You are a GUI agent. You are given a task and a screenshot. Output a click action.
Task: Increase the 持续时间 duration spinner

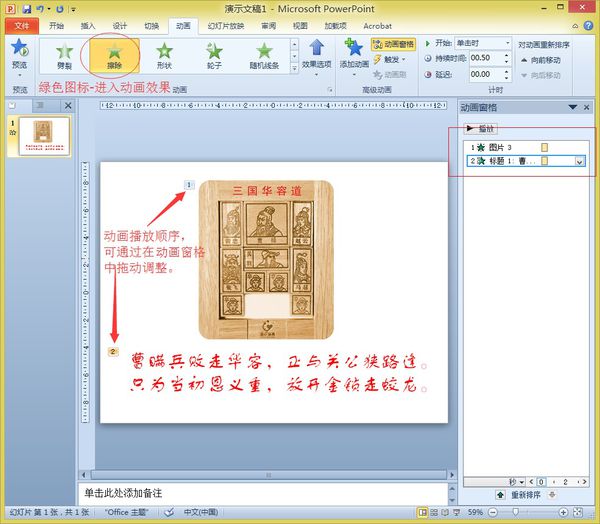point(507,55)
